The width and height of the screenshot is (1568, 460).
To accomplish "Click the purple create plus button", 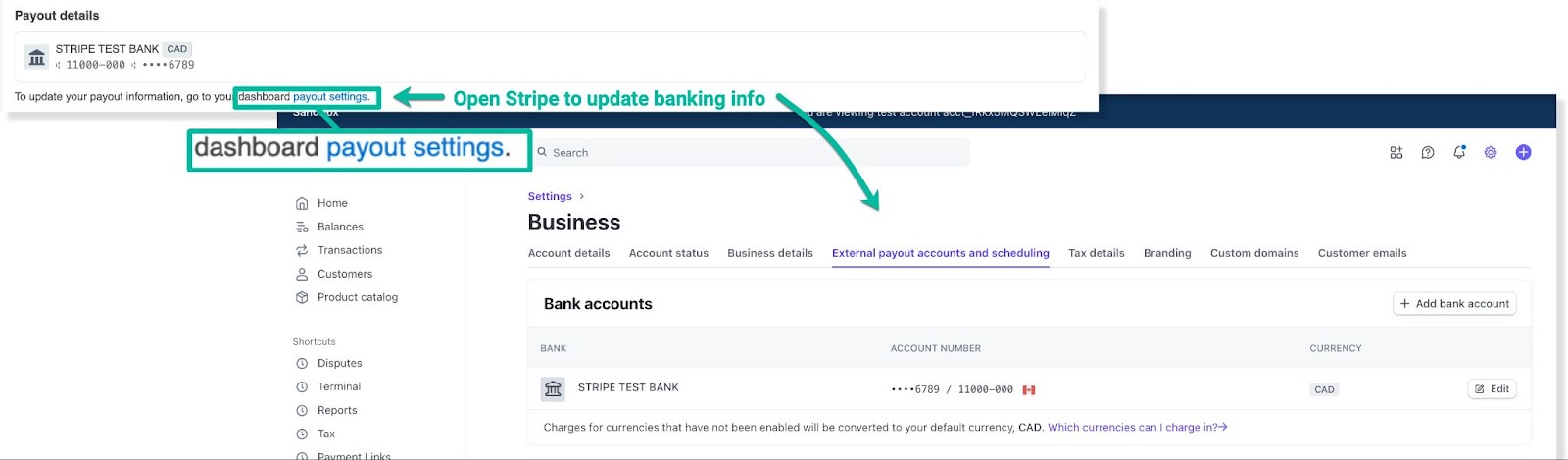I will (1523, 152).
